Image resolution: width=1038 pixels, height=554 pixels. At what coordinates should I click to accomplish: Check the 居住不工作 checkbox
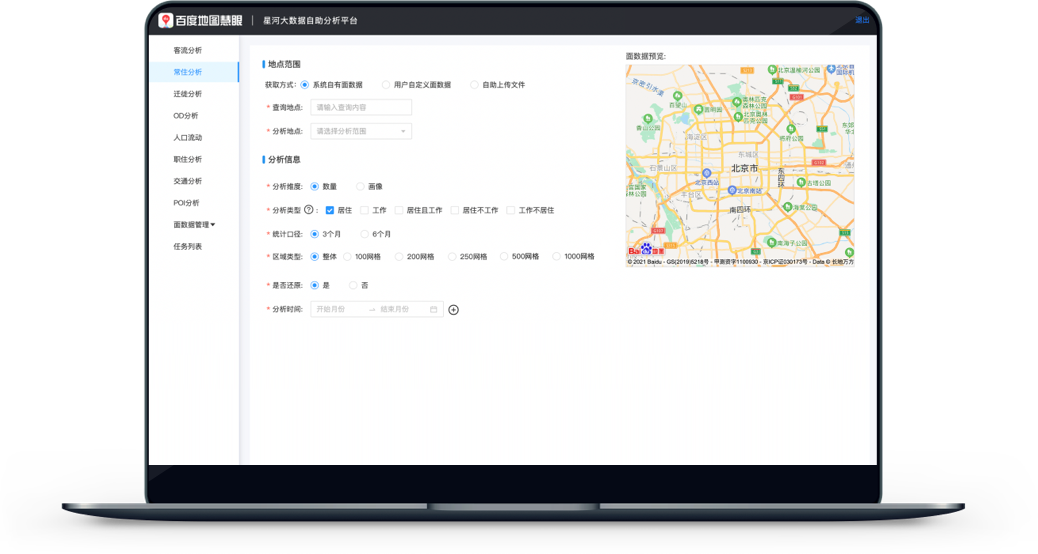pyautogui.click(x=454, y=210)
